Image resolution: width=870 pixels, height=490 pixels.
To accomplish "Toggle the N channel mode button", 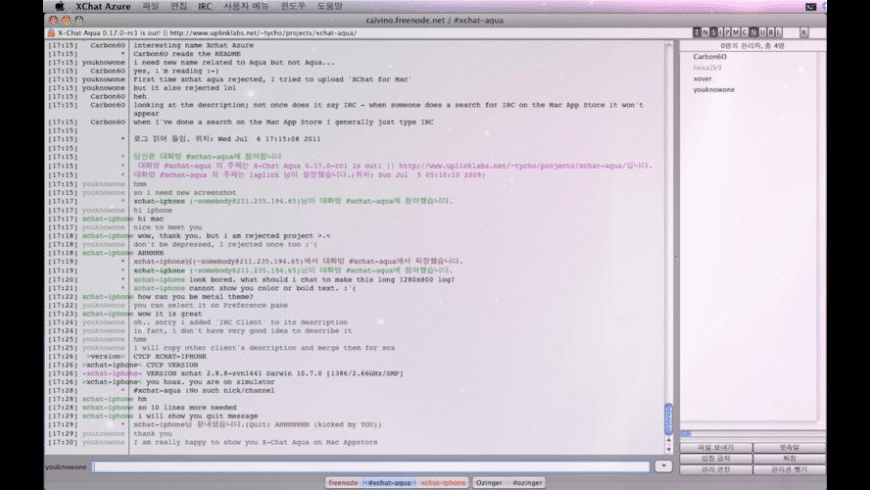I will click(705, 33).
